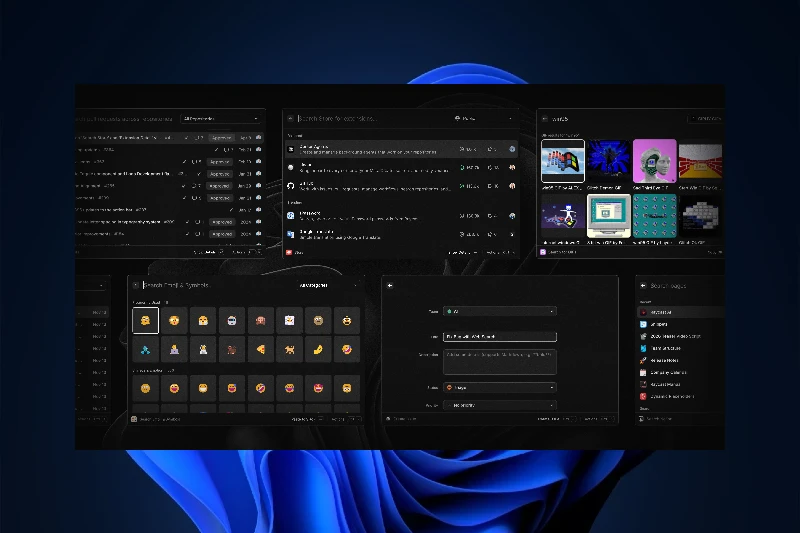Click the Title field in issue form
Image resolution: width=800 pixels, height=533 pixels.
click(x=499, y=337)
